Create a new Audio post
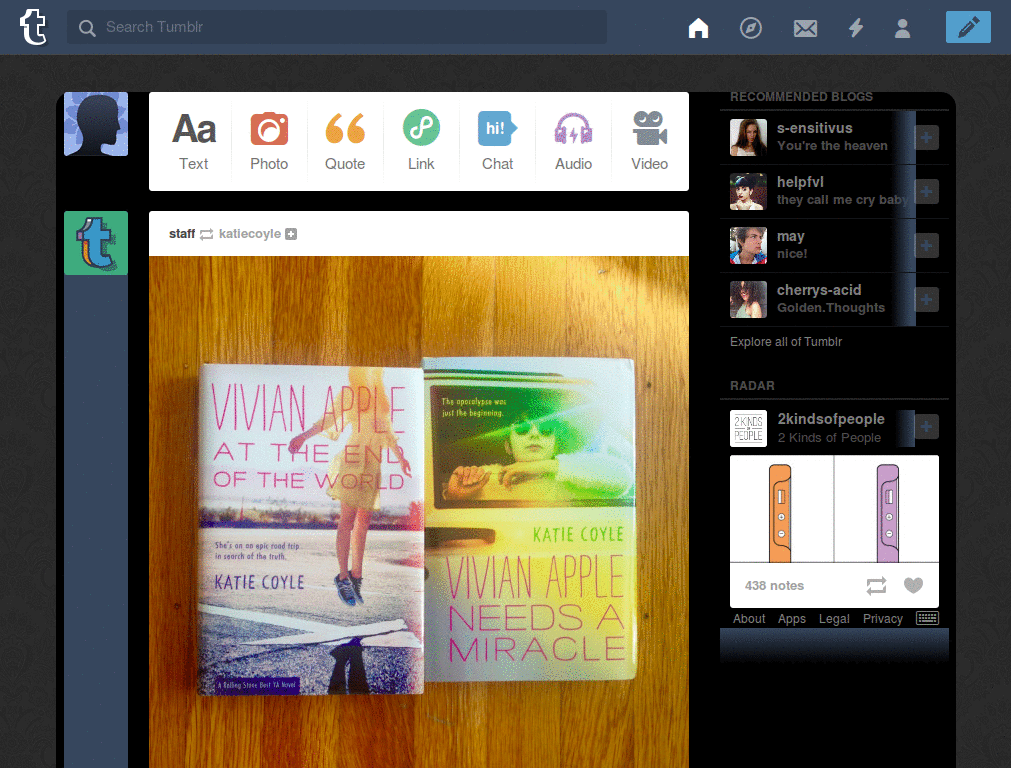Image resolution: width=1024 pixels, height=768 pixels. 573,141
